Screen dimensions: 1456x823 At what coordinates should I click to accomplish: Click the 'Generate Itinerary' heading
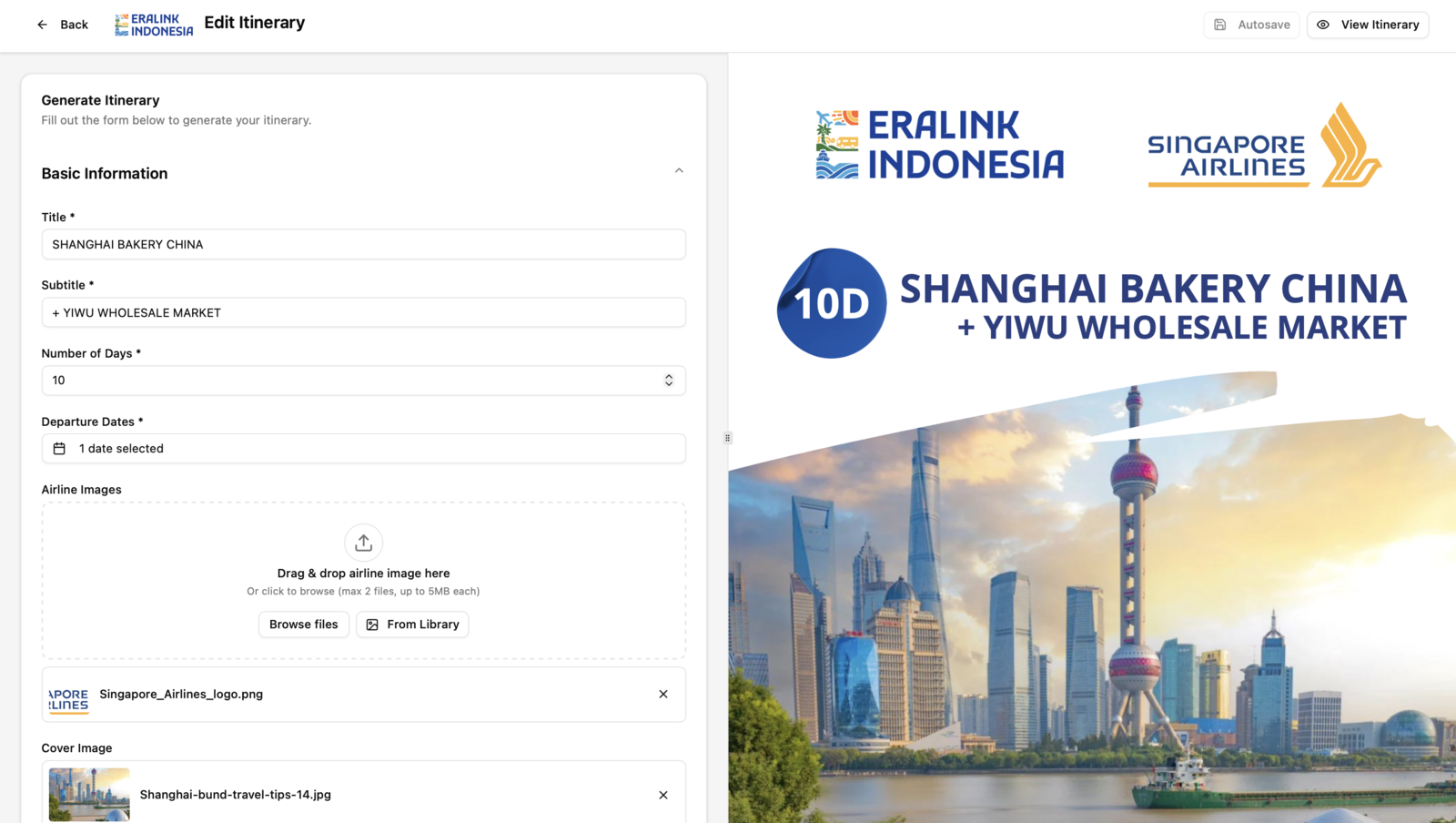pos(100,100)
